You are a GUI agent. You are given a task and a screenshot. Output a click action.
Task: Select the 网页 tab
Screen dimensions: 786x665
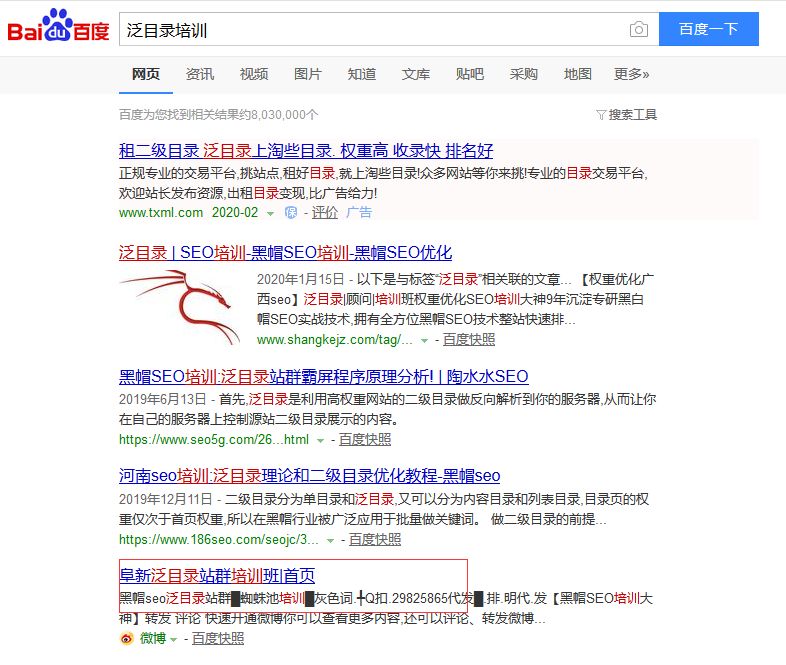point(145,74)
